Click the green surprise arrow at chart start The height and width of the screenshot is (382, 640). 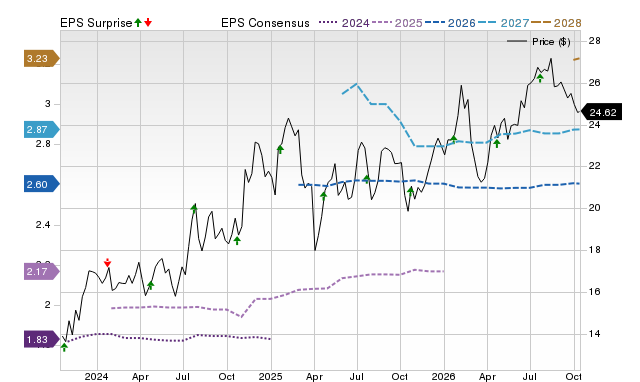click(x=64, y=347)
